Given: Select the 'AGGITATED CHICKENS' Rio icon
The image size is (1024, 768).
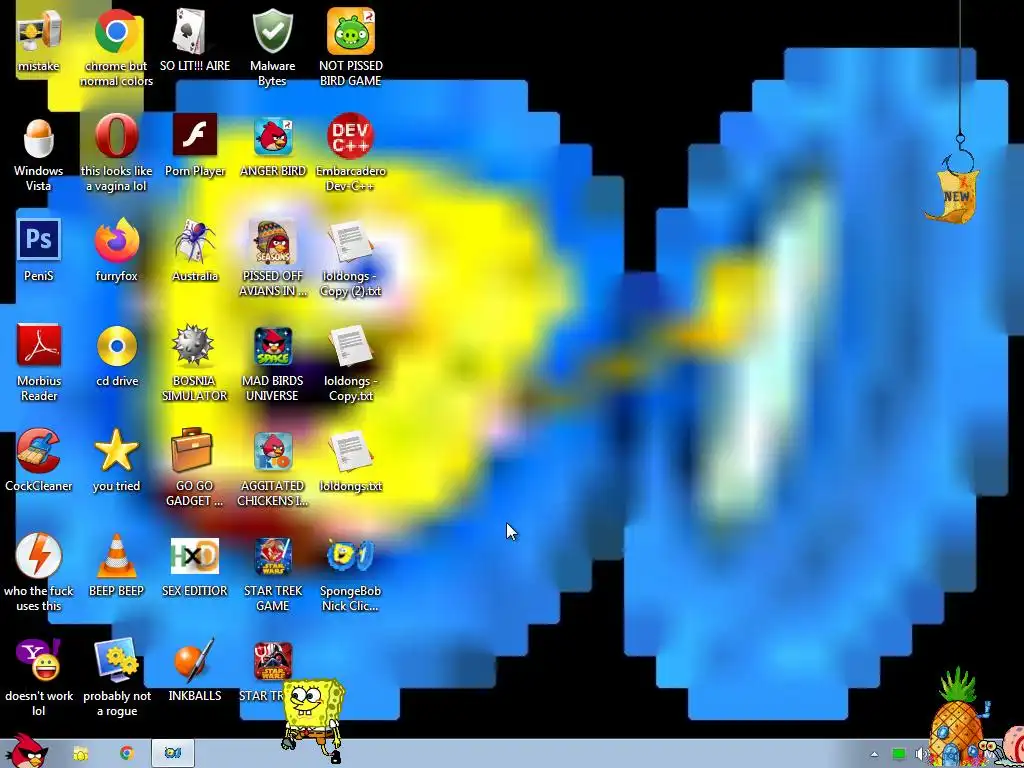Looking at the screenshot, I should (x=272, y=451).
